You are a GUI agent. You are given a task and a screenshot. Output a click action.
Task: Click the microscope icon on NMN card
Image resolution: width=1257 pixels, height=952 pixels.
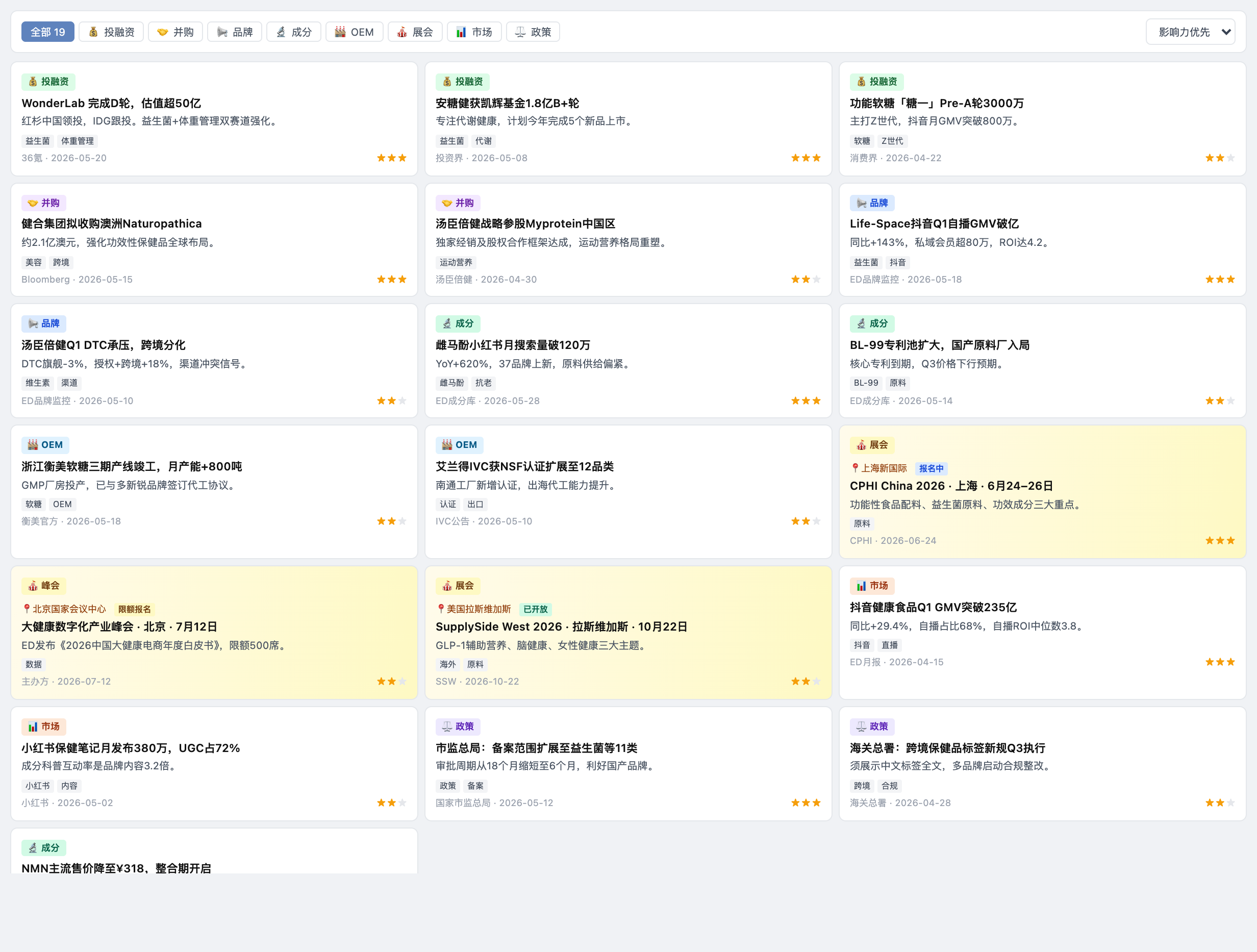33,847
